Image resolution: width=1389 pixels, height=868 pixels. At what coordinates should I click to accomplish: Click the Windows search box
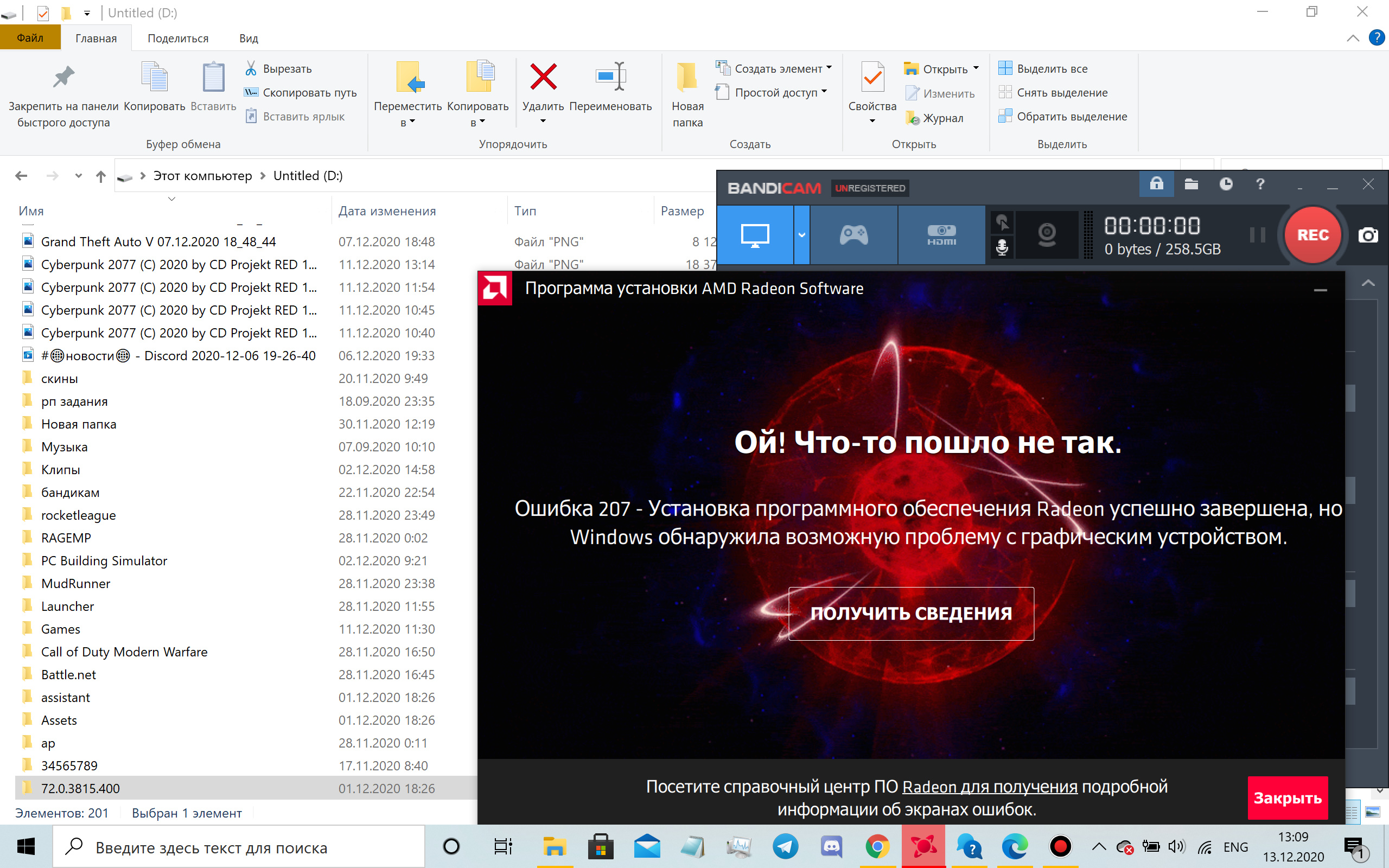[x=239, y=846]
